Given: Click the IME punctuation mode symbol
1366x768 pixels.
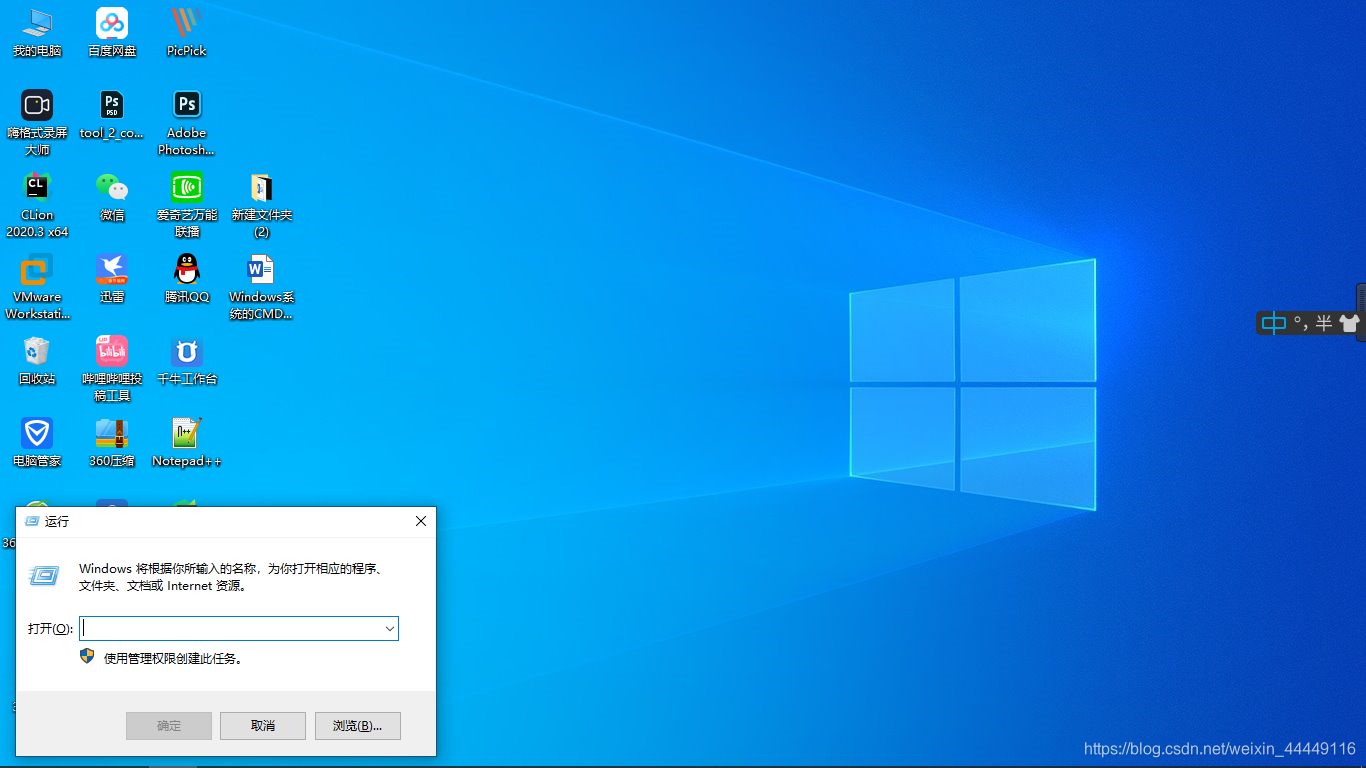Looking at the screenshot, I should pyautogui.click(x=1300, y=323).
